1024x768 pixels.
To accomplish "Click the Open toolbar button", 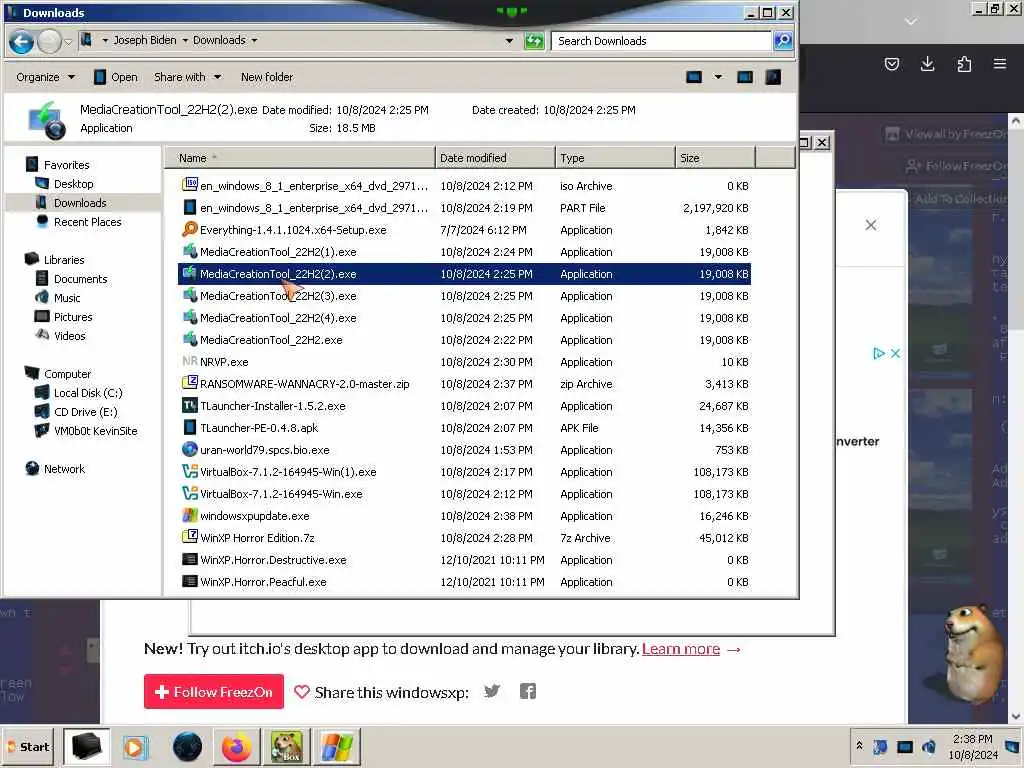I will 116,77.
